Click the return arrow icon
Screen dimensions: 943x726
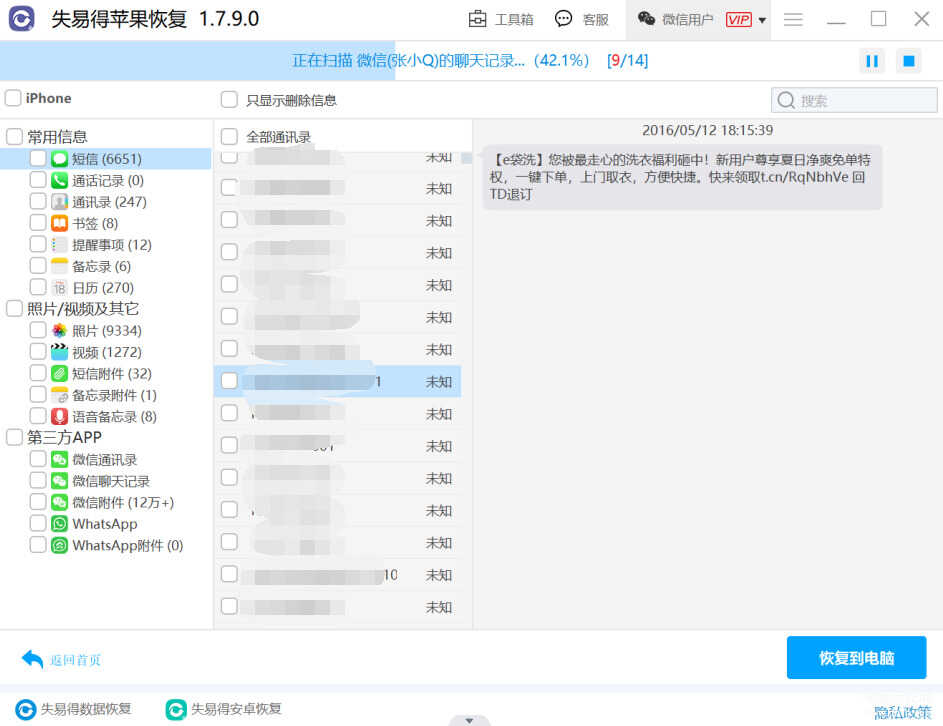[x=32, y=659]
